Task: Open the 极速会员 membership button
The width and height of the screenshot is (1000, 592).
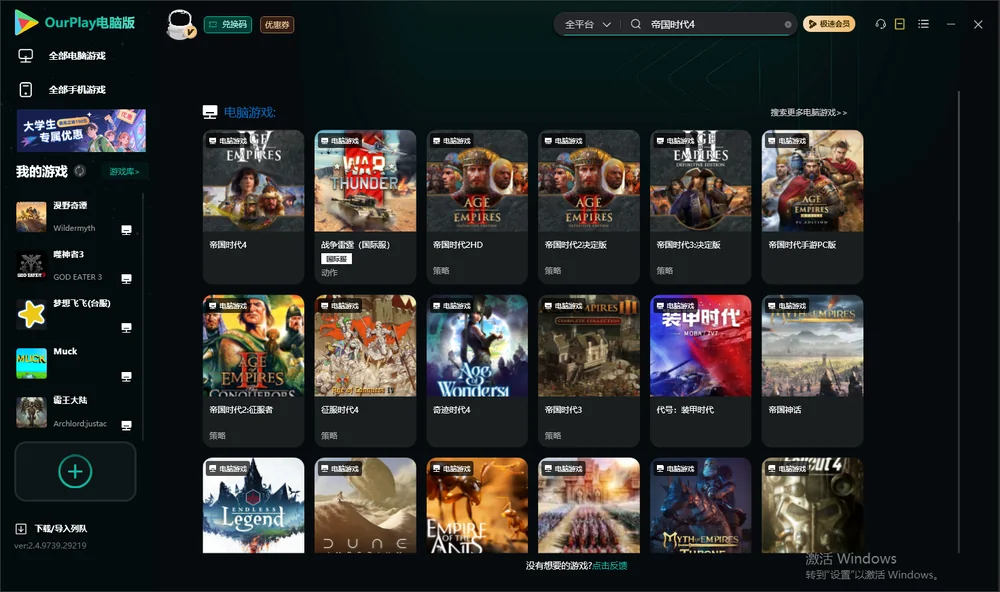Action: coord(828,24)
